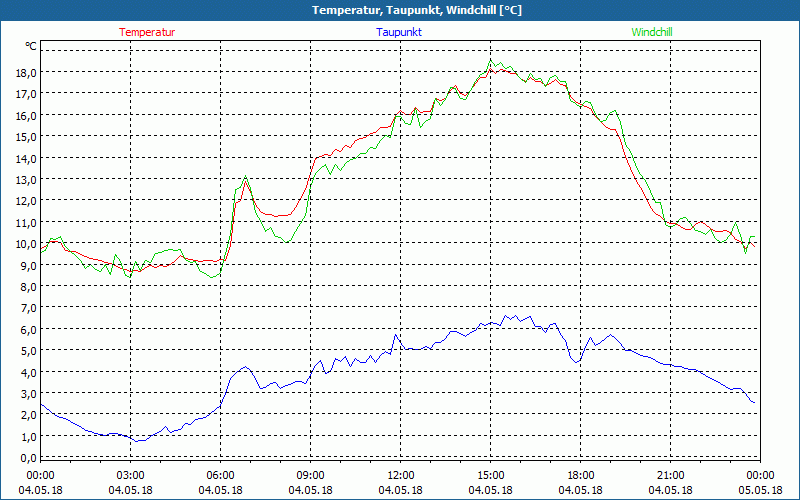Click the 12,0 y-axis value
Viewport: 800px width, 500px height.
27,201
